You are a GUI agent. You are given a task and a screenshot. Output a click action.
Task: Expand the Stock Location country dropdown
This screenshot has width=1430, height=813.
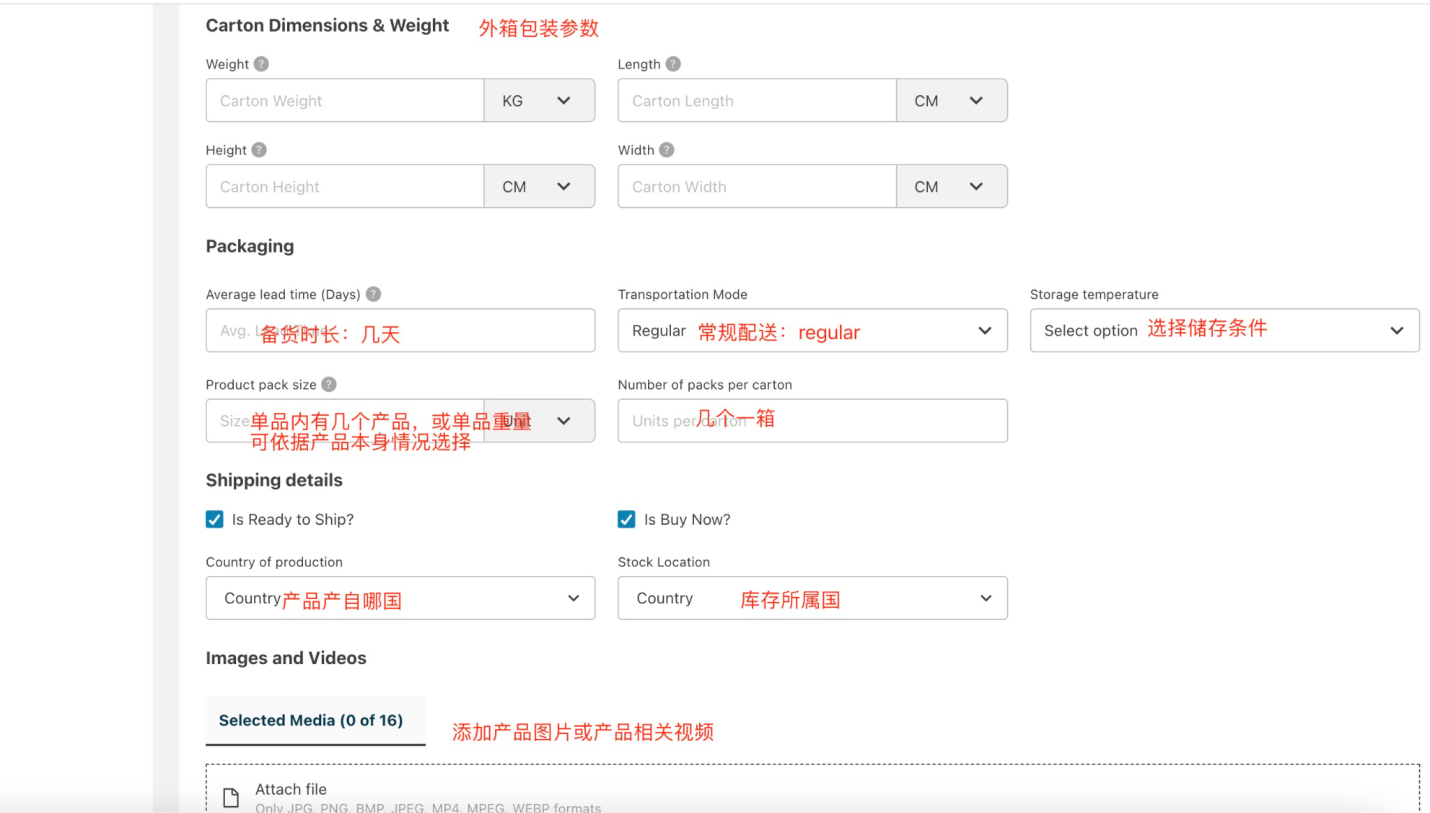pos(811,598)
